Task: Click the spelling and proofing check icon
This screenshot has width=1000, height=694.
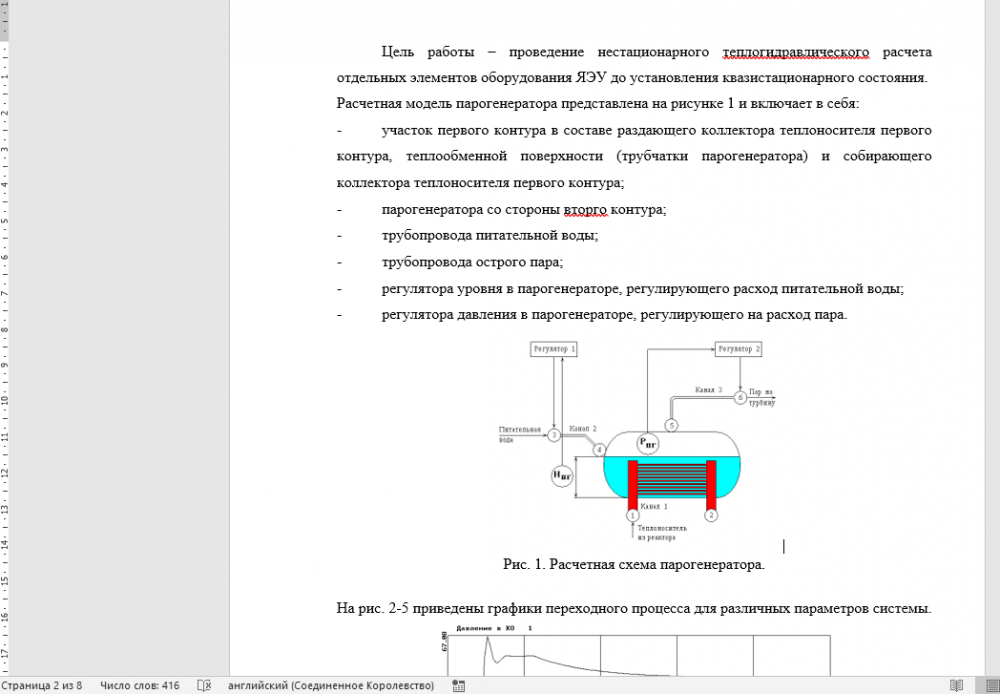Action: tap(204, 685)
